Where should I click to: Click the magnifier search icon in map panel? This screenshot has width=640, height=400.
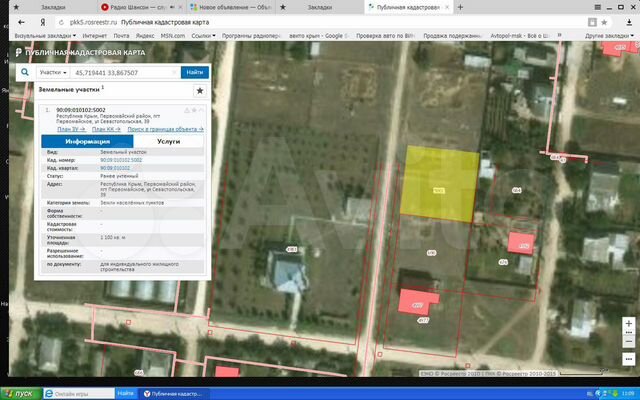pyautogui.click(x=25, y=72)
